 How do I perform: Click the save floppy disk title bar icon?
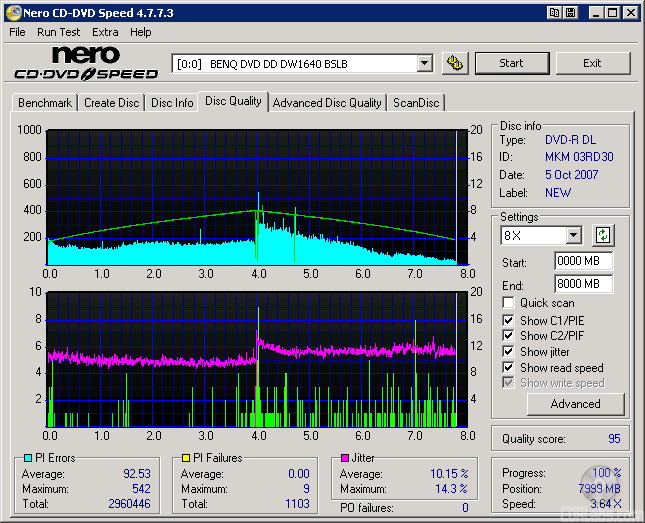(x=570, y=13)
